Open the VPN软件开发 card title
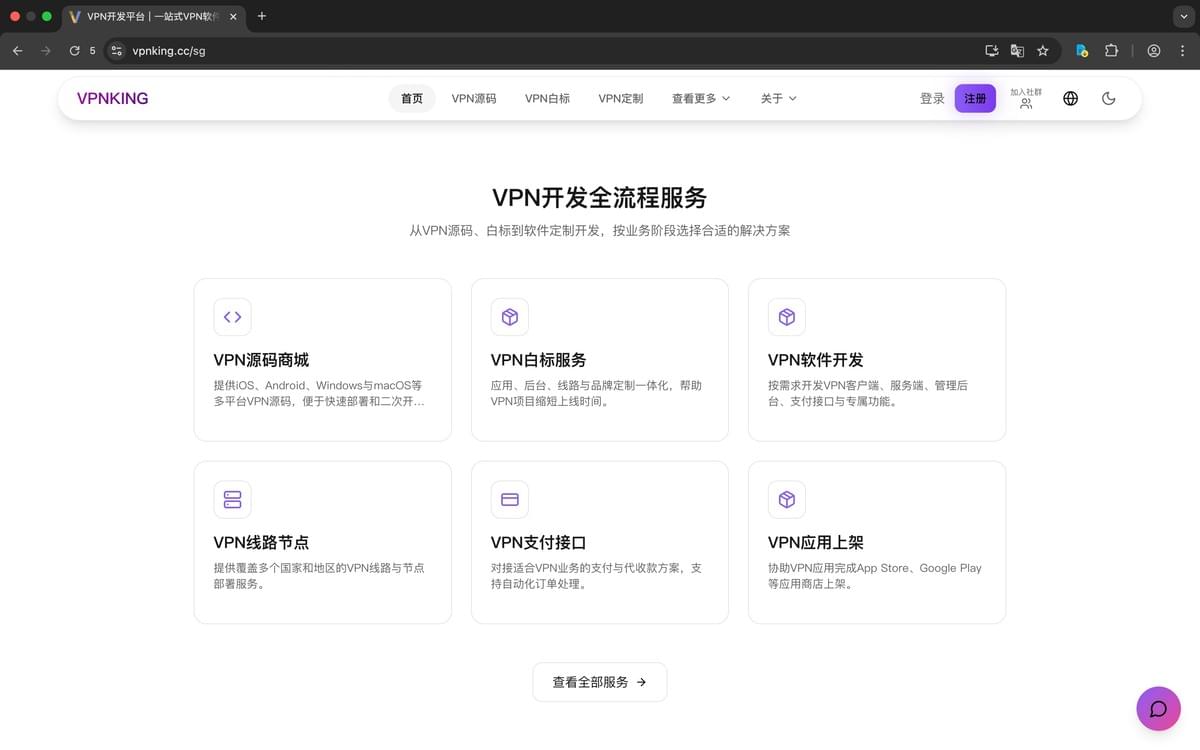This screenshot has width=1200, height=750. coord(816,360)
